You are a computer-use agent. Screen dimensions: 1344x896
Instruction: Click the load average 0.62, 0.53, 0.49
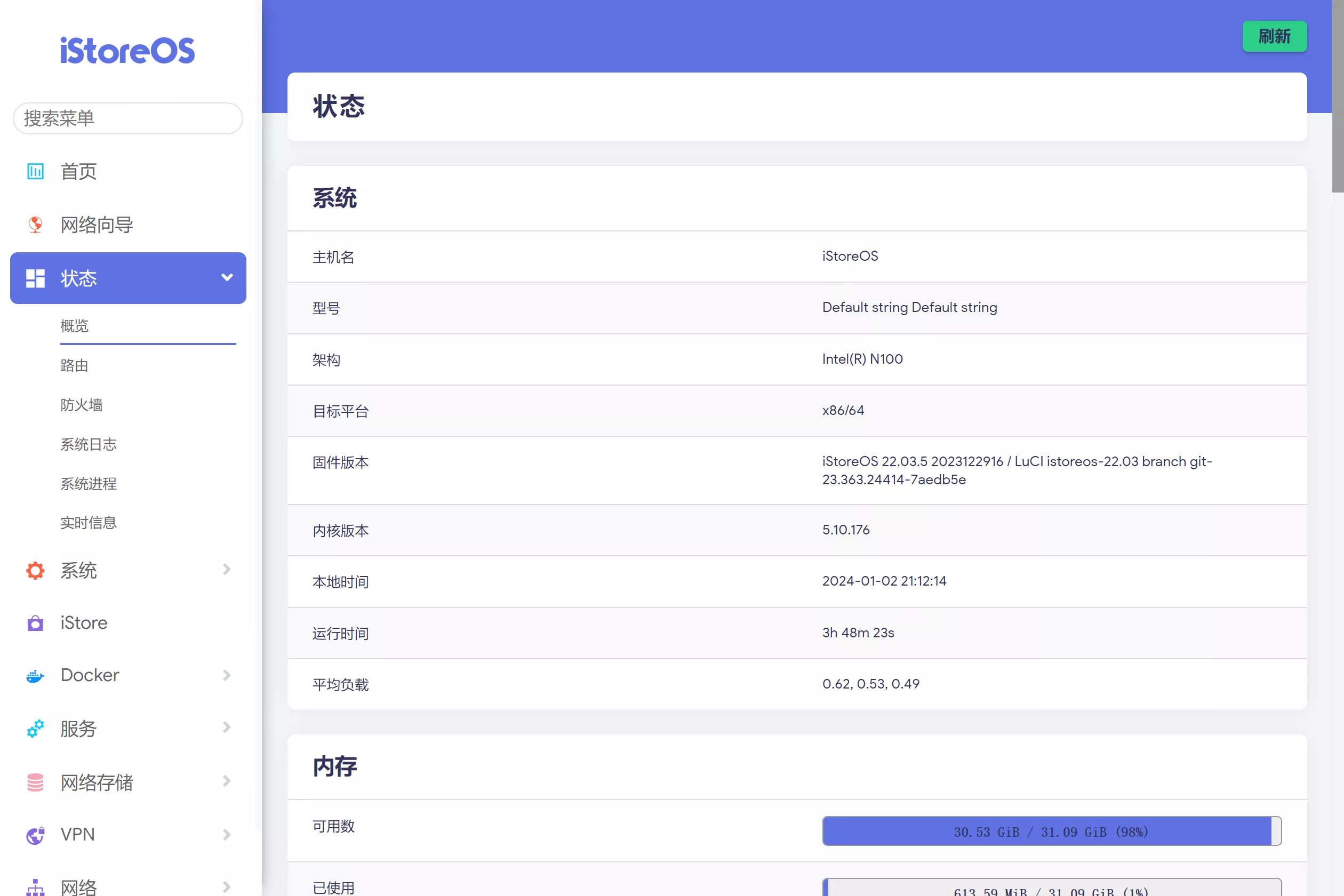(x=871, y=684)
